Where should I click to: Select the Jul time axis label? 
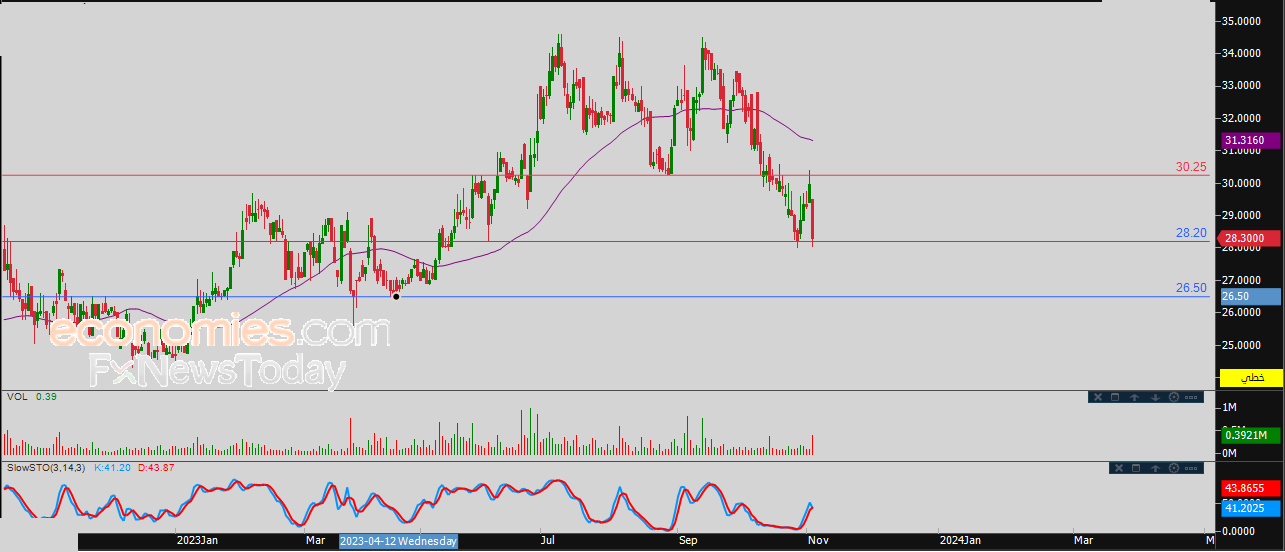tap(548, 540)
